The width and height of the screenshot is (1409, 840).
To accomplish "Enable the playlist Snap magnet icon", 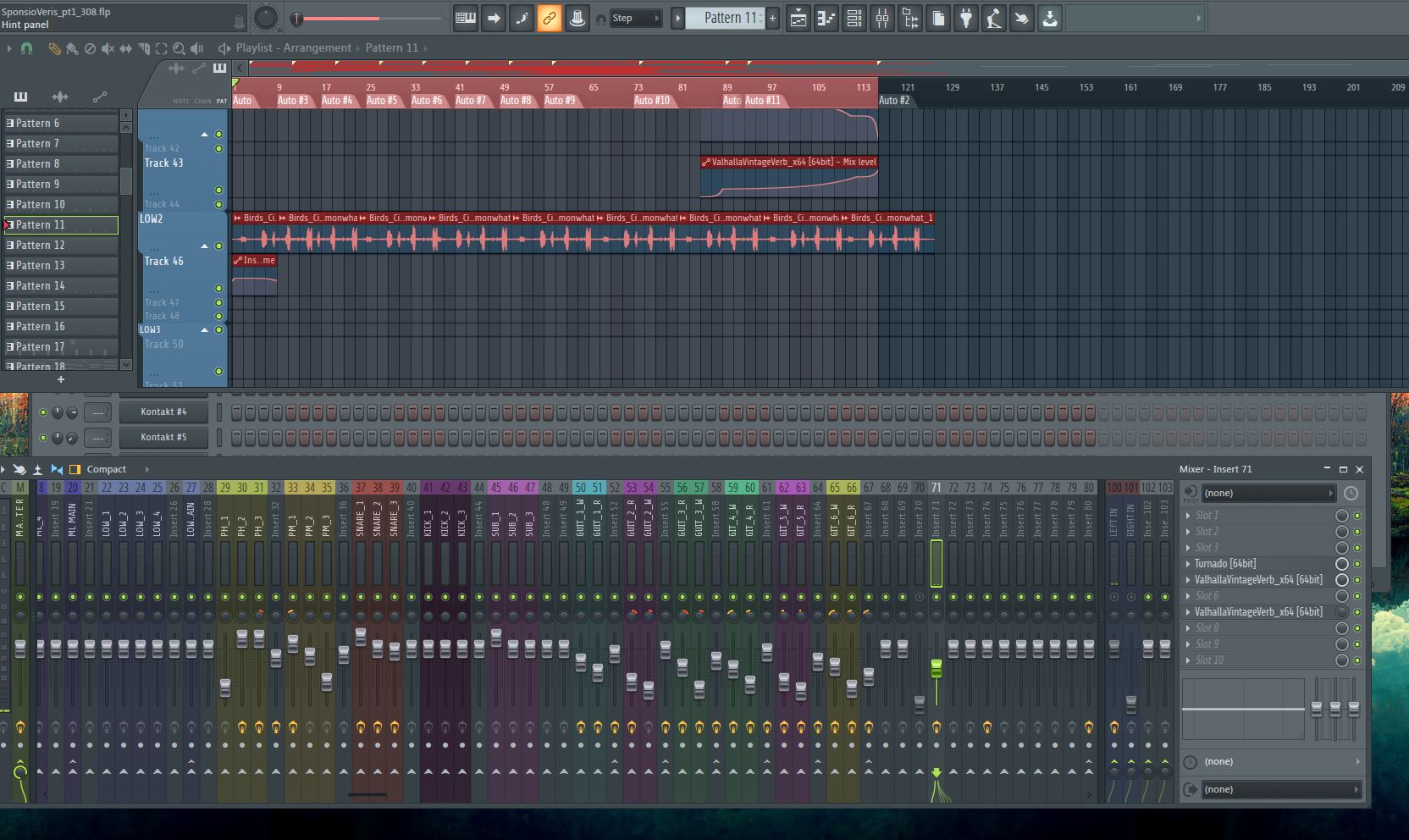I will (x=26, y=49).
